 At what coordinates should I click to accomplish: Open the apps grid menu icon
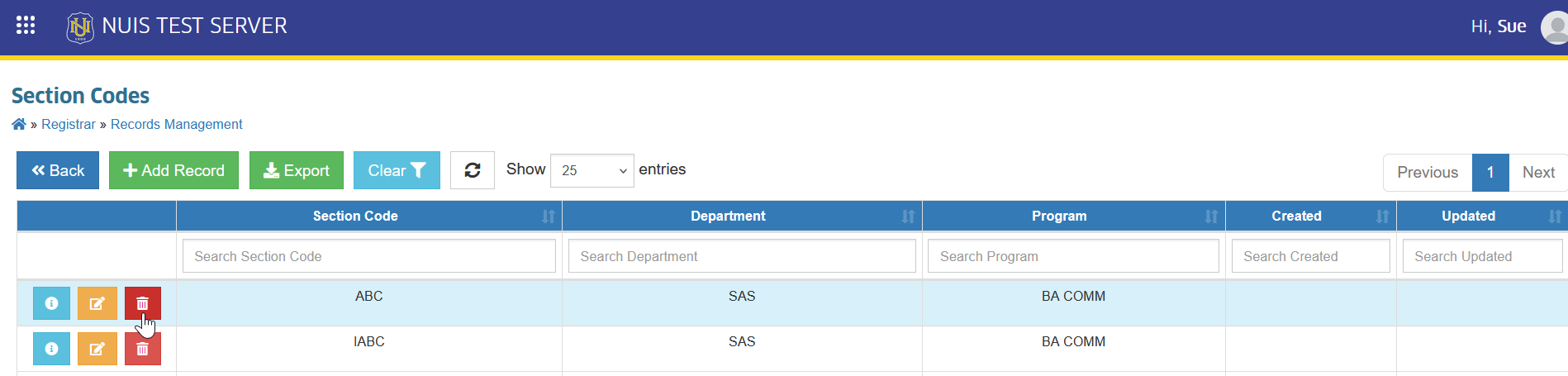[x=26, y=26]
